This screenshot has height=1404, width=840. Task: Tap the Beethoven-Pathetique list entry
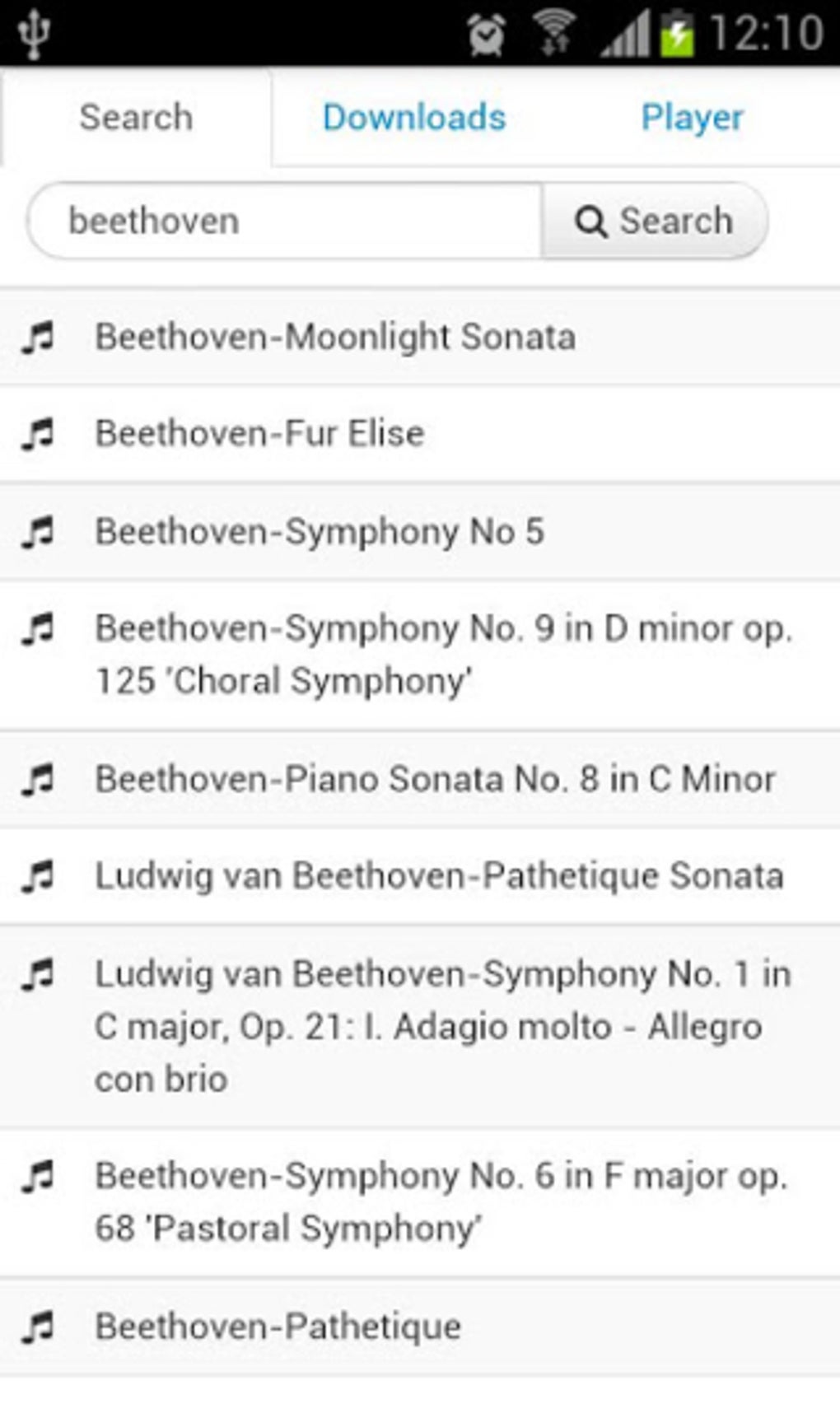278,1327
